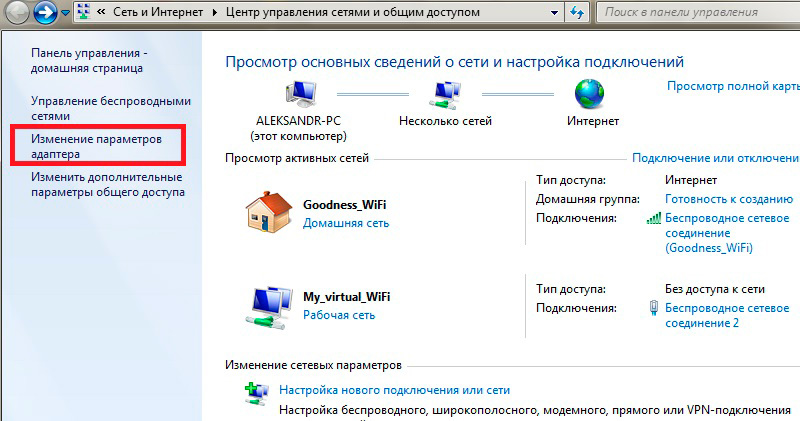Image resolution: width=800 pixels, height=421 pixels.
Task: Click the ALEKSANDR-PC computer icon
Action: (x=300, y=94)
